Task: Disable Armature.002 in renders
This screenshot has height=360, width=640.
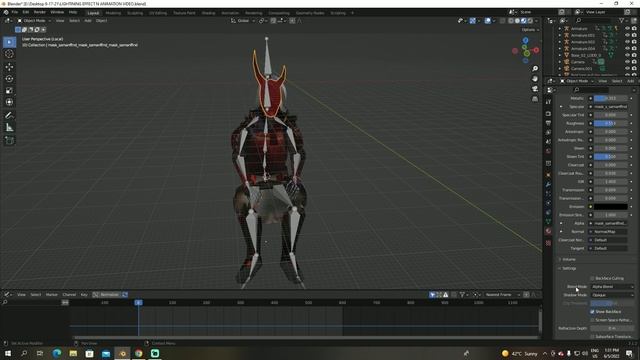Action: click(x=634, y=42)
